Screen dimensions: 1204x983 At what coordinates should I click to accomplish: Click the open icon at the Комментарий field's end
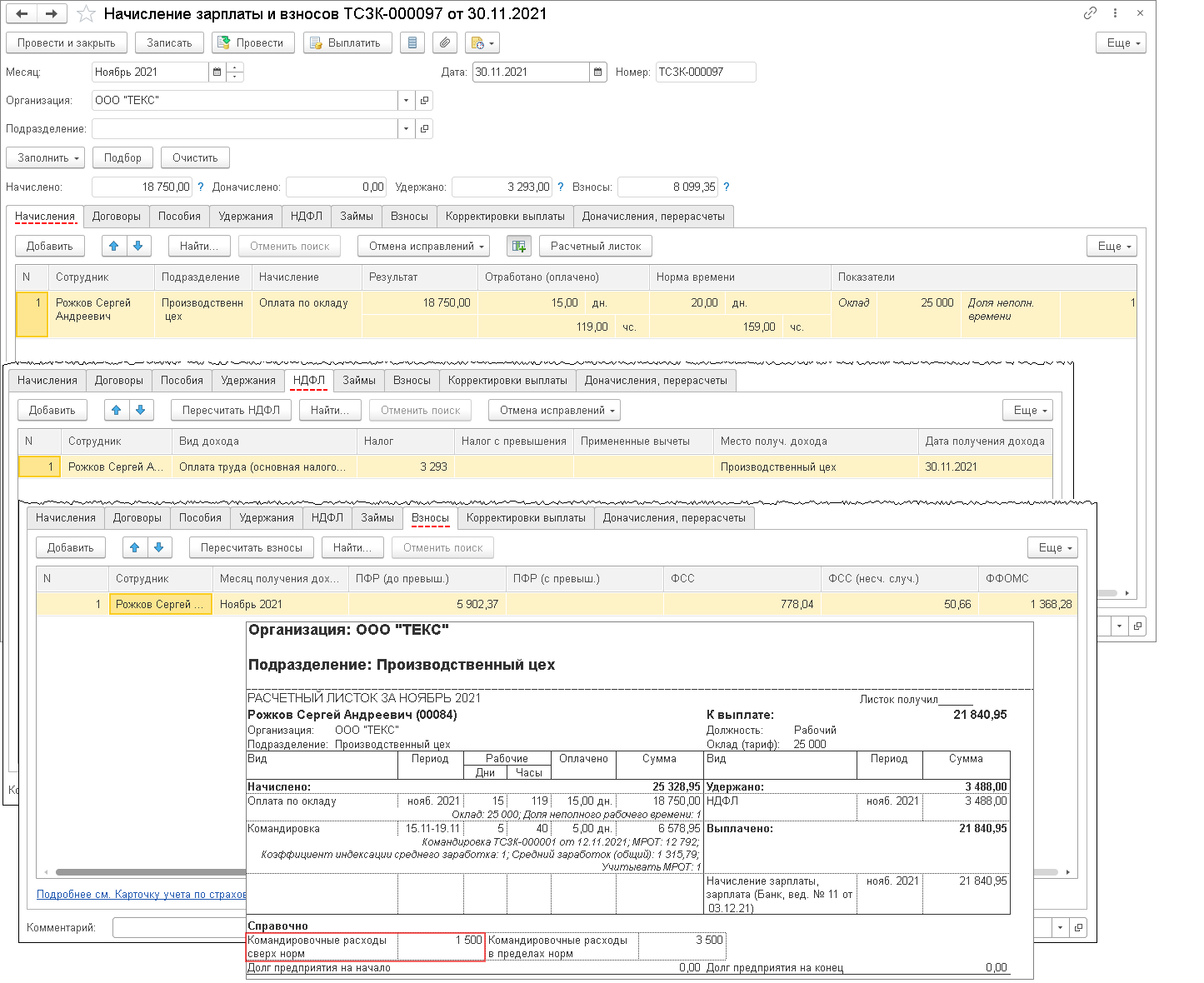[x=1079, y=927]
